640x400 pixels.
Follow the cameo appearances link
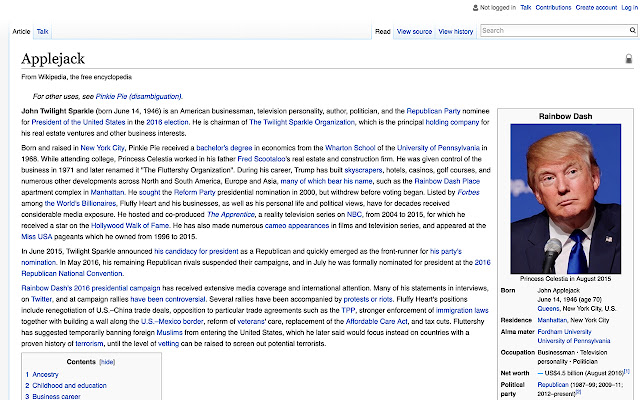pos(297,225)
